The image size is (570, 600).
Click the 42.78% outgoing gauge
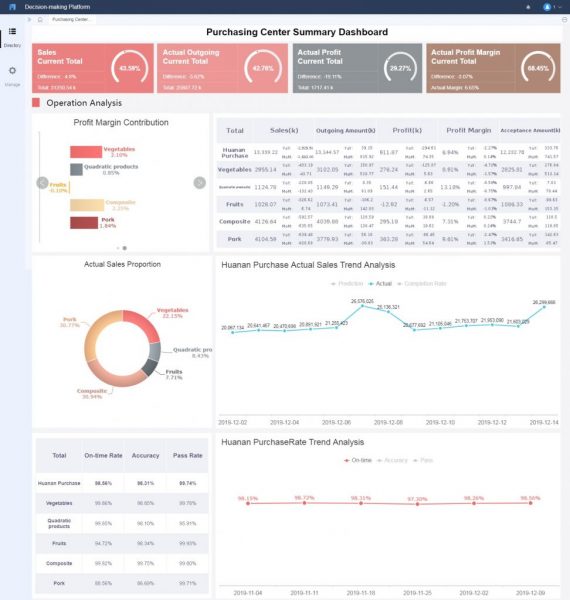click(x=263, y=68)
